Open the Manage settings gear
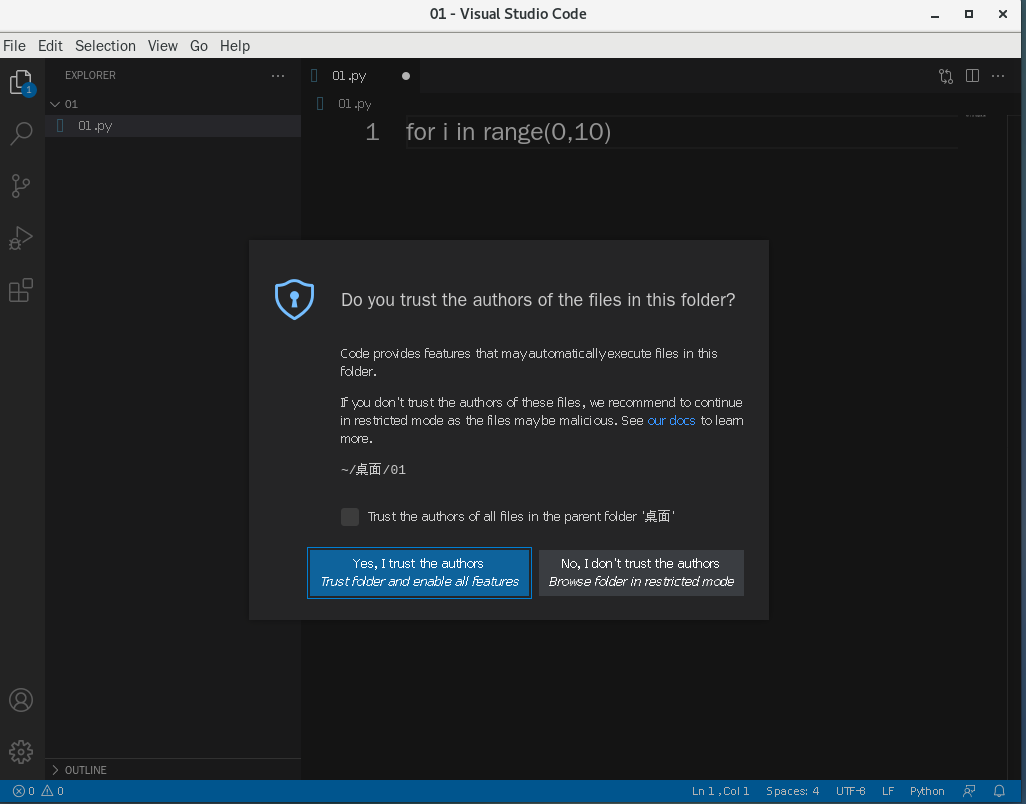The image size is (1026, 804). pyautogui.click(x=21, y=751)
